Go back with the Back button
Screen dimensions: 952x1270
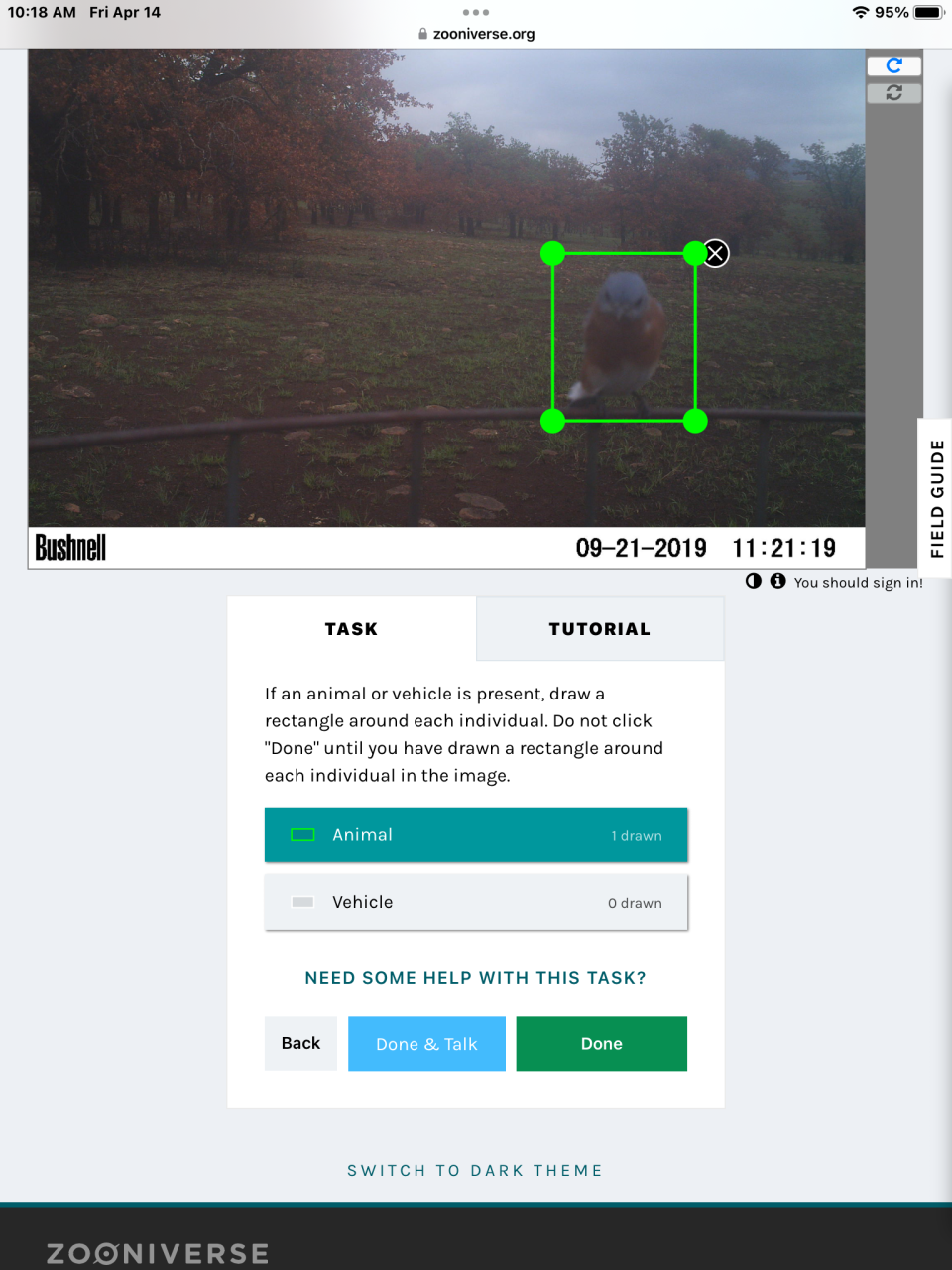tap(300, 1044)
